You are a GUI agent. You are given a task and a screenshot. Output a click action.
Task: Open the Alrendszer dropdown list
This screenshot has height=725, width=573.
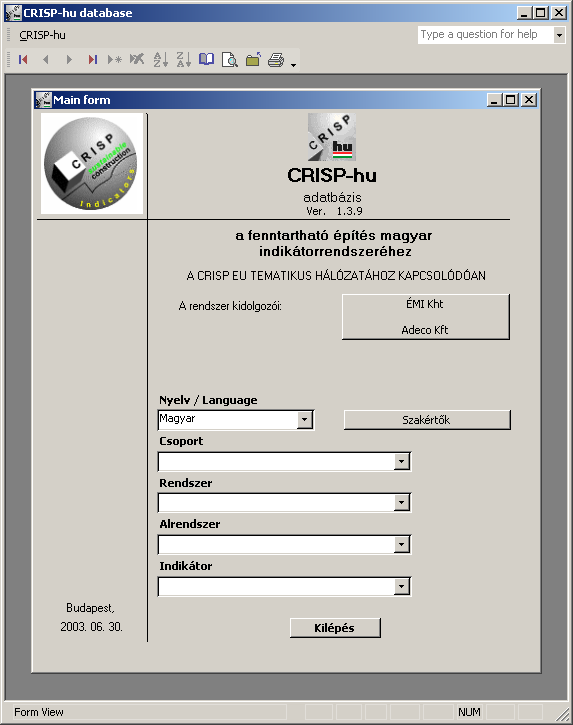pos(401,545)
